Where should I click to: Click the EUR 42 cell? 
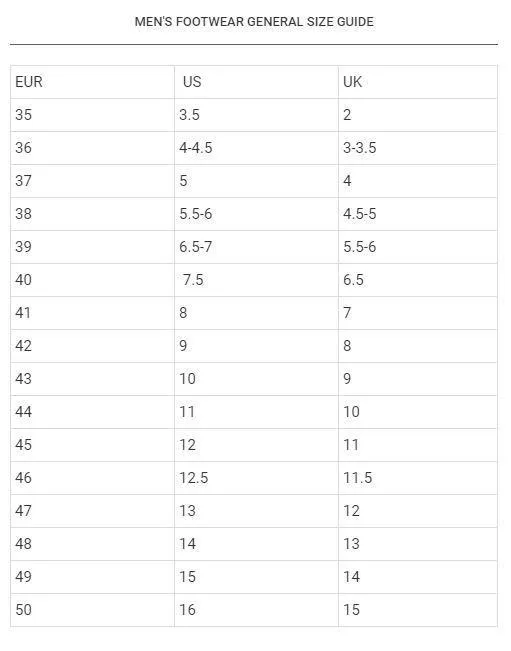tap(93, 346)
